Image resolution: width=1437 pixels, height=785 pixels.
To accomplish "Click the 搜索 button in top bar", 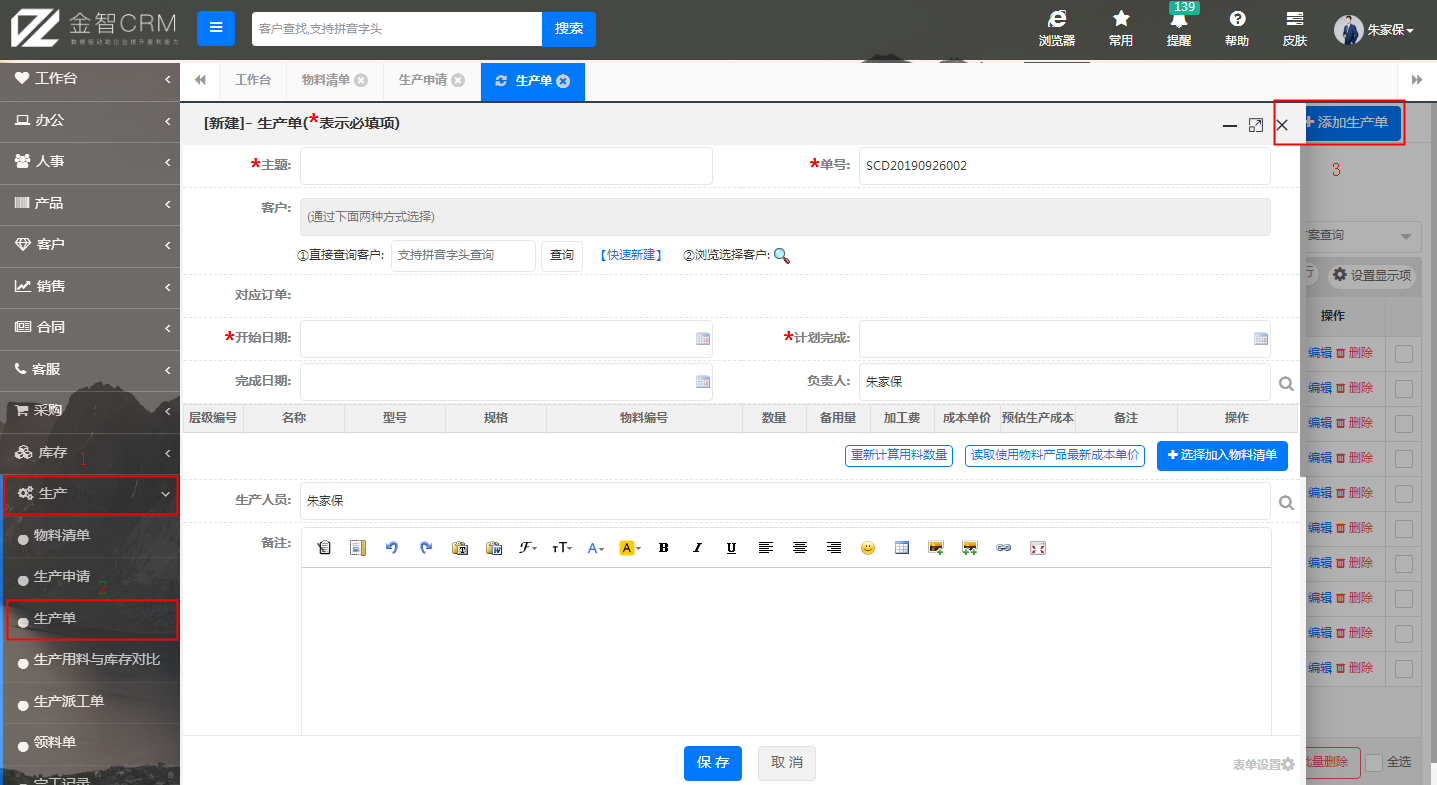I will click(x=569, y=29).
